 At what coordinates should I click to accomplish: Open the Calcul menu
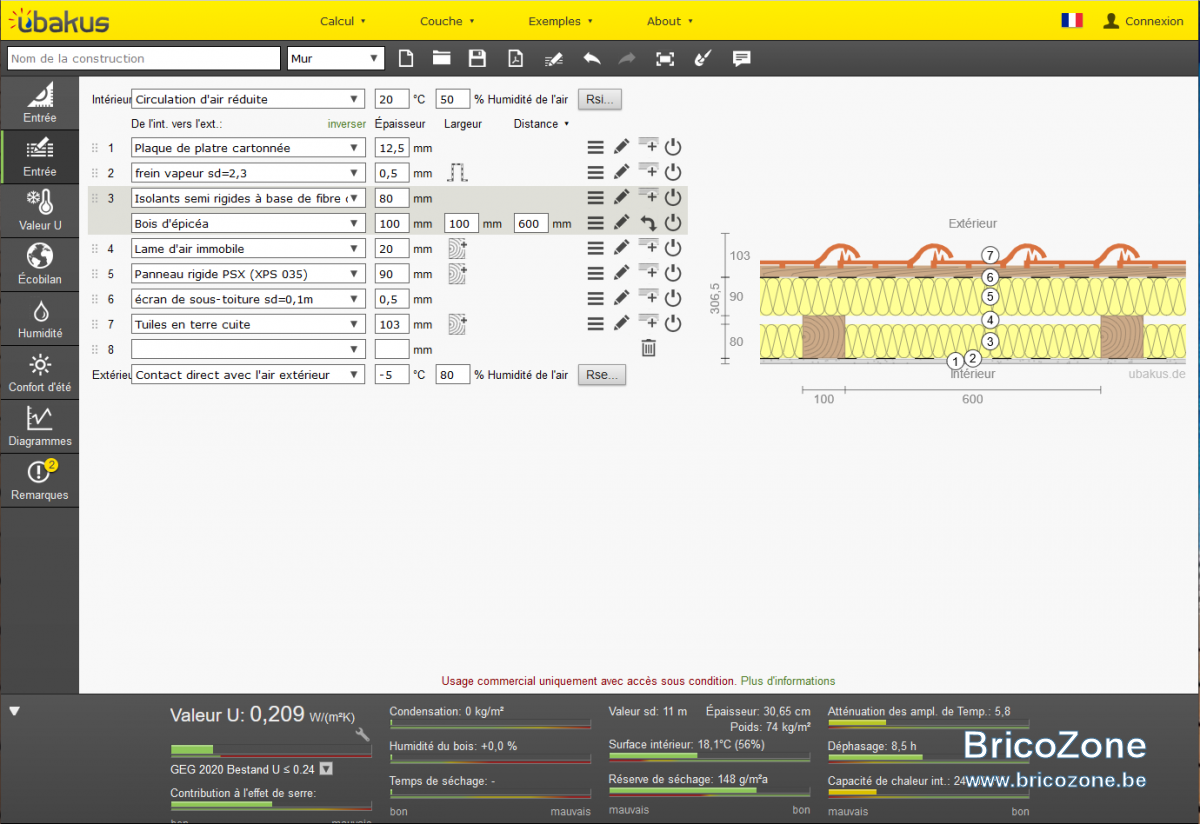(343, 21)
